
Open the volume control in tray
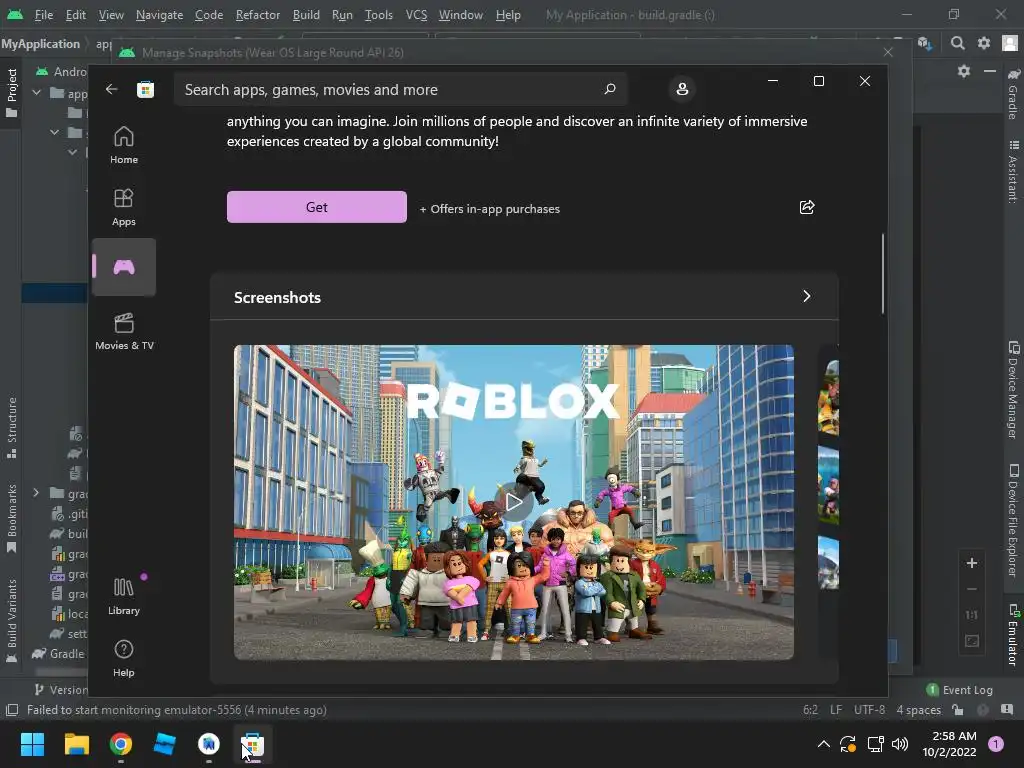[x=900, y=744]
